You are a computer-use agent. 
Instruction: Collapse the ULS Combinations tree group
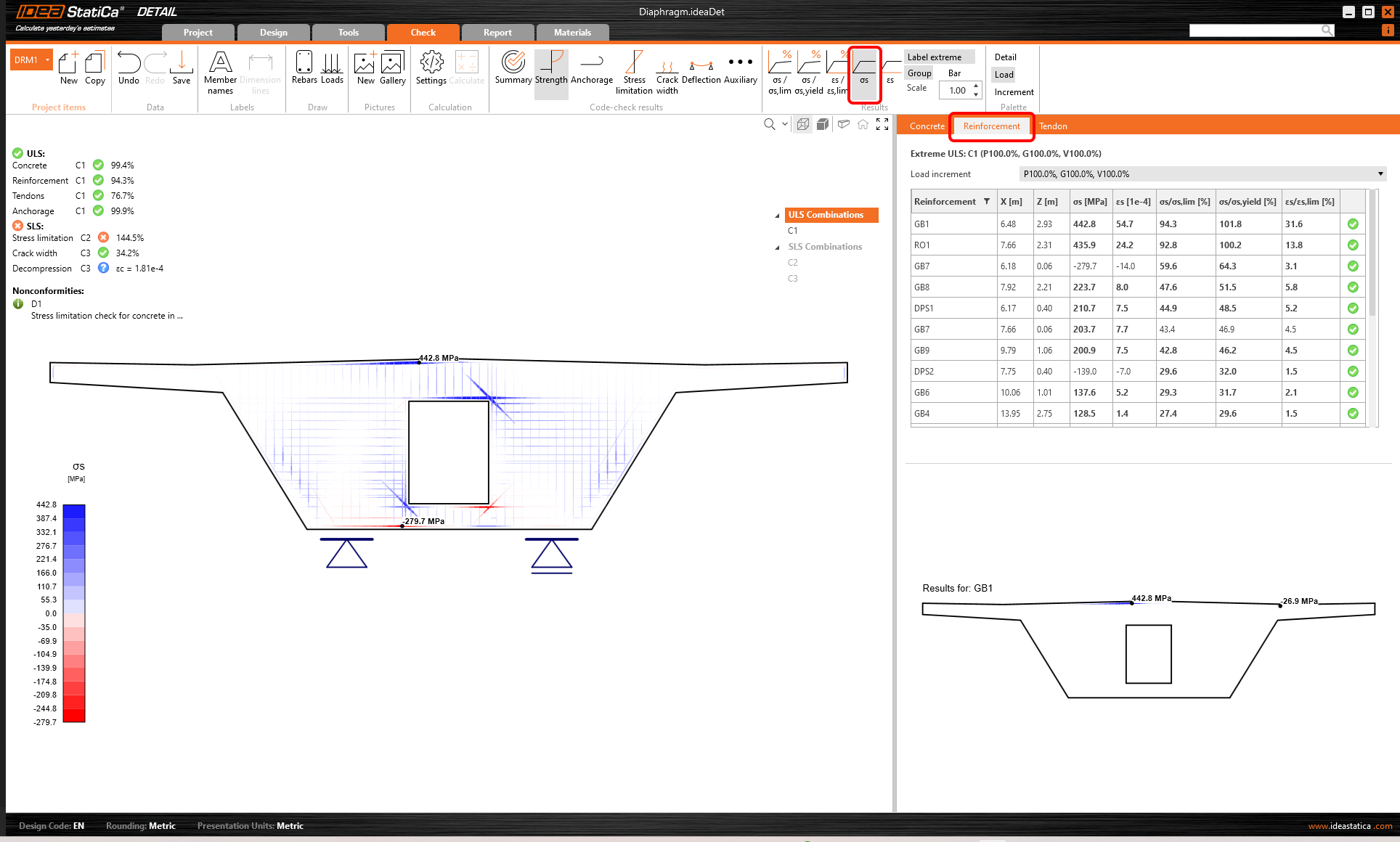pos(777,216)
